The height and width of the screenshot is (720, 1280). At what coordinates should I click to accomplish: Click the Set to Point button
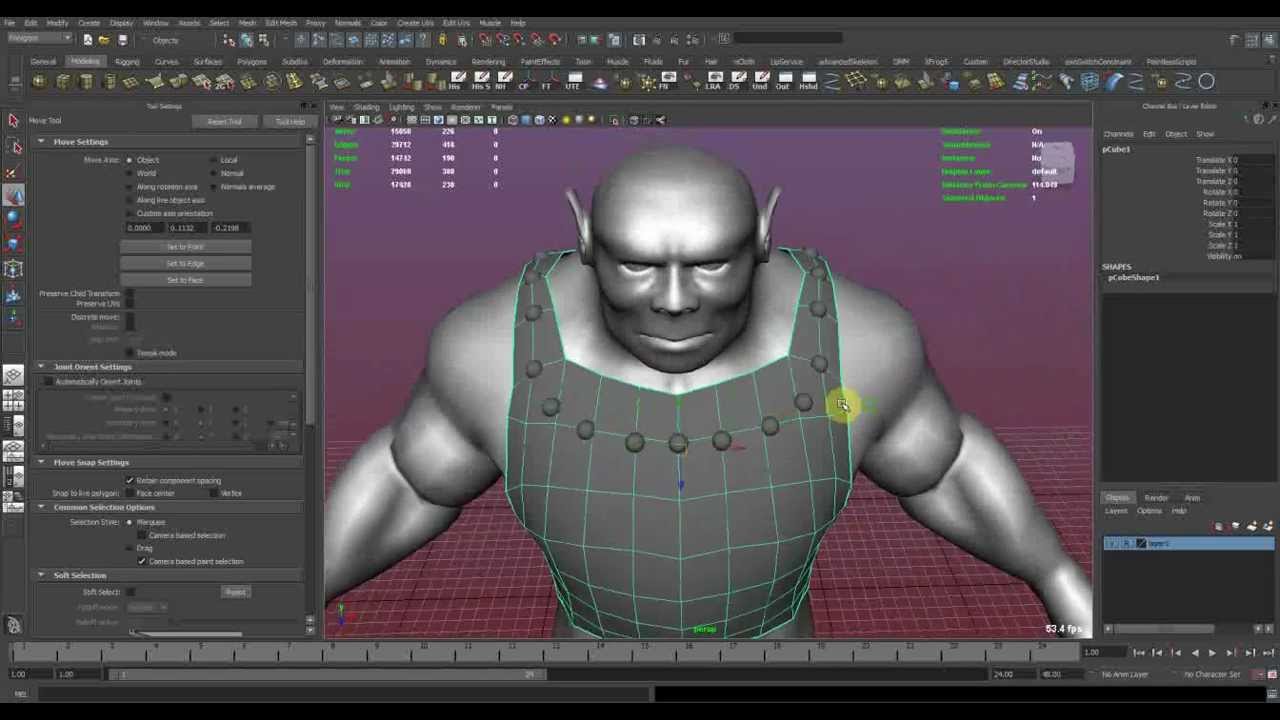click(185, 247)
